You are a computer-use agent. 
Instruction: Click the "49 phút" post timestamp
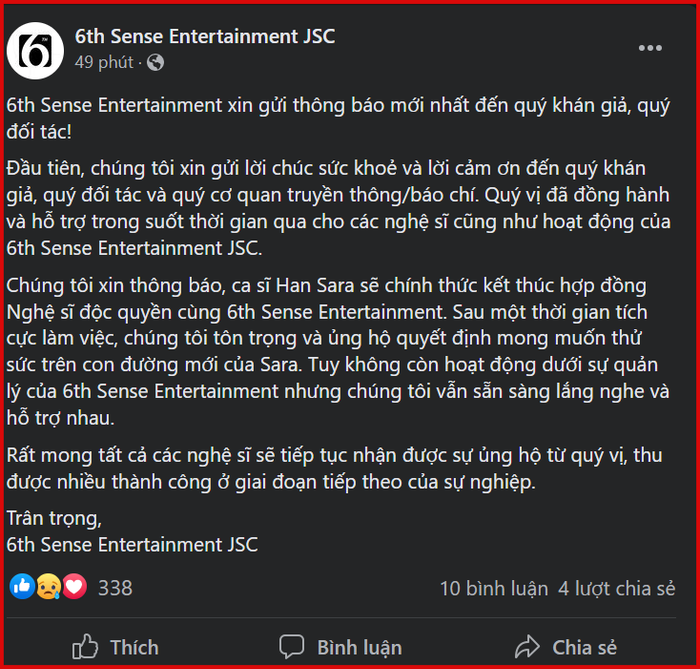(104, 62)
